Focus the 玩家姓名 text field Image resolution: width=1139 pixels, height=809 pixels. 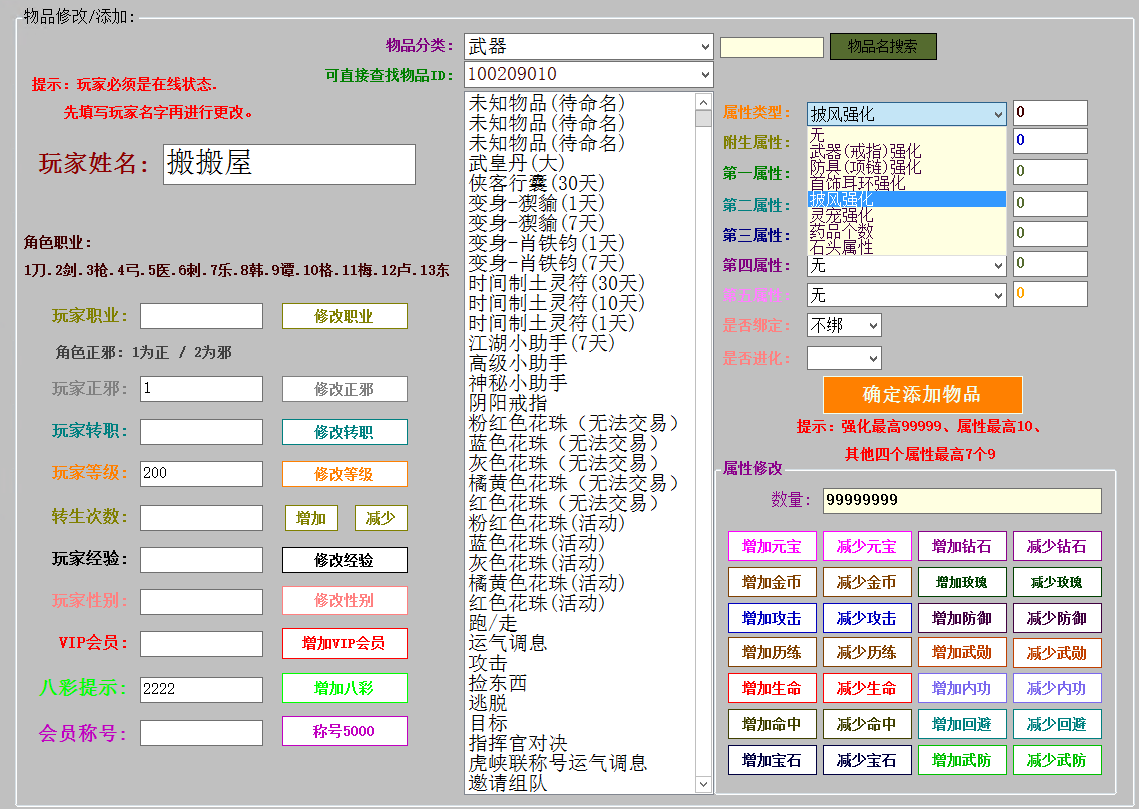tap(289, 164)
